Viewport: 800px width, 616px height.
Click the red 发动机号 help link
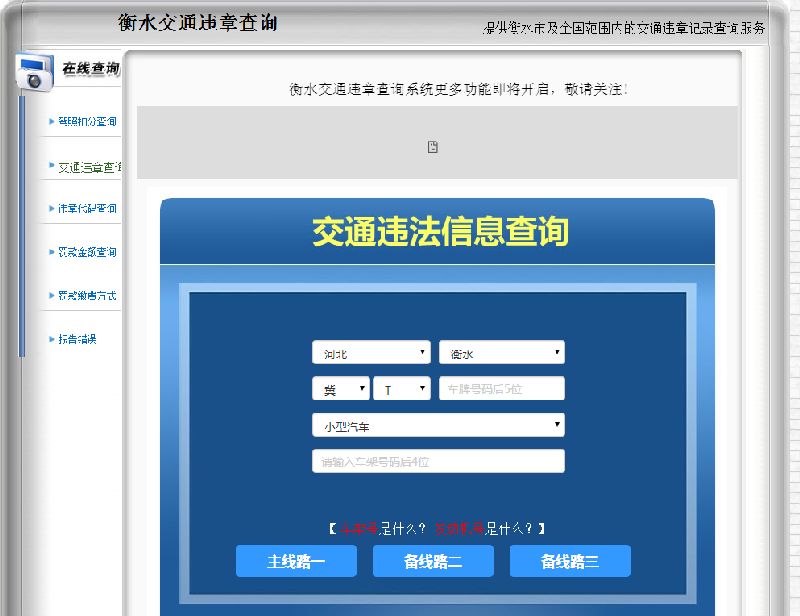[x=459, y=528]
